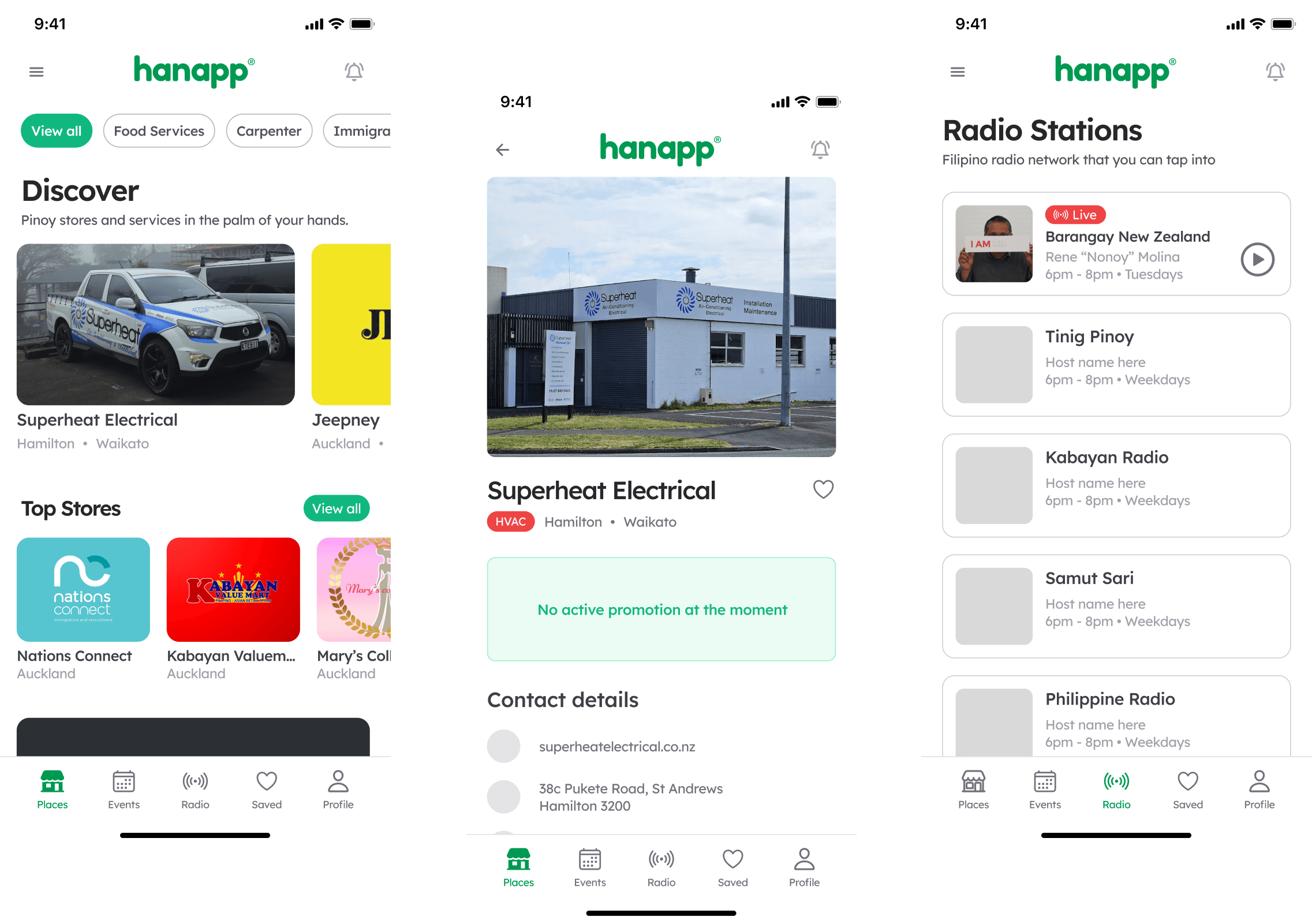Tap the back arrow icon on store page
Screen dimensions: 1312x924
coord(503,150)
